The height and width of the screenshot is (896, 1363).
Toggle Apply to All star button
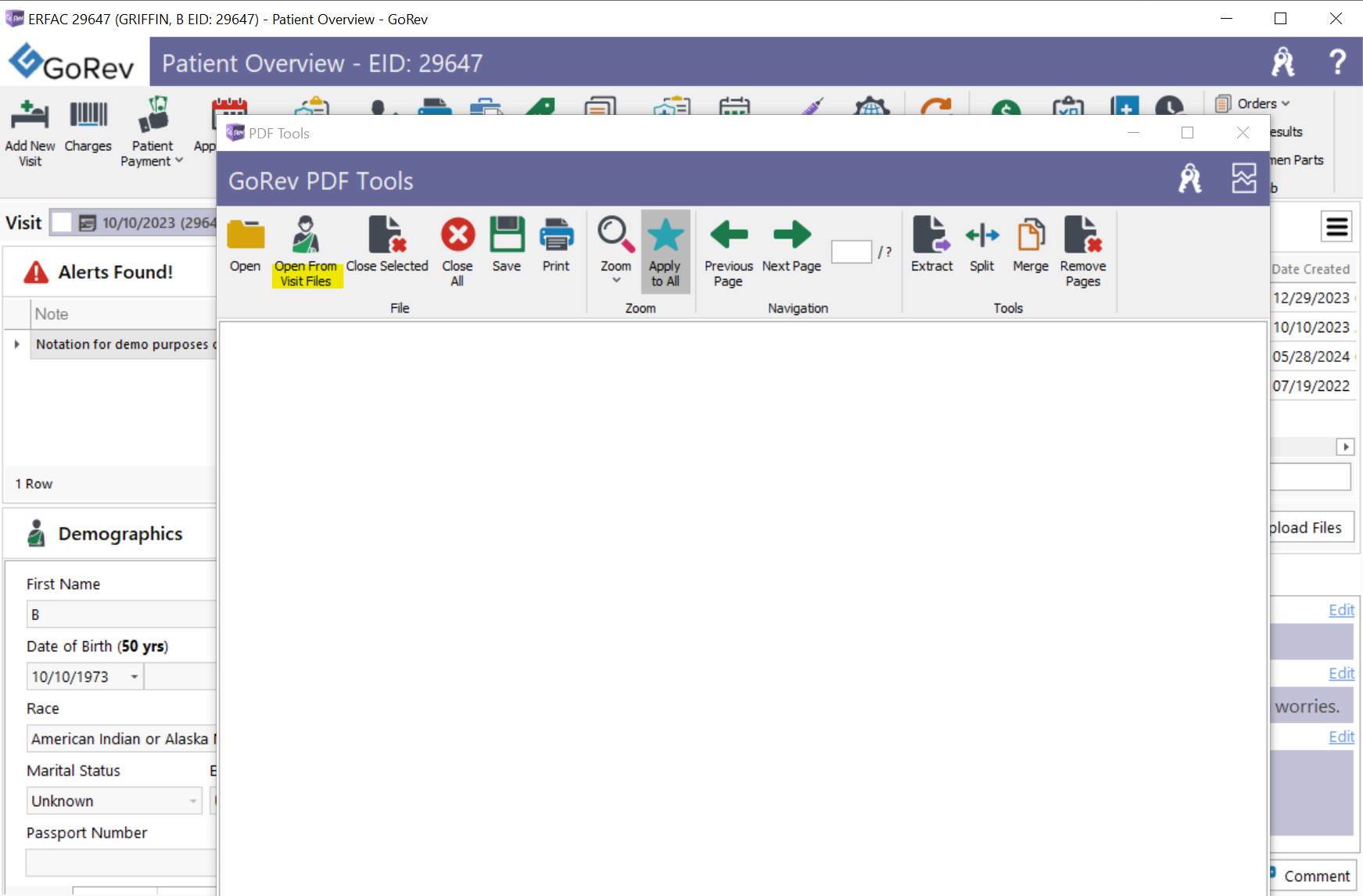point(665,252)
